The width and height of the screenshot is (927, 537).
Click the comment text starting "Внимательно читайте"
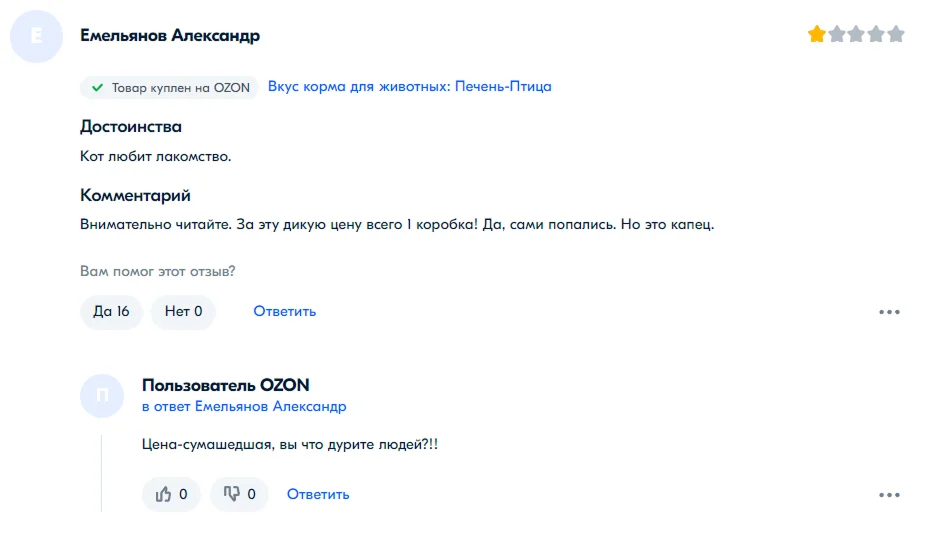pyautogui.click(x=397, y=224)
